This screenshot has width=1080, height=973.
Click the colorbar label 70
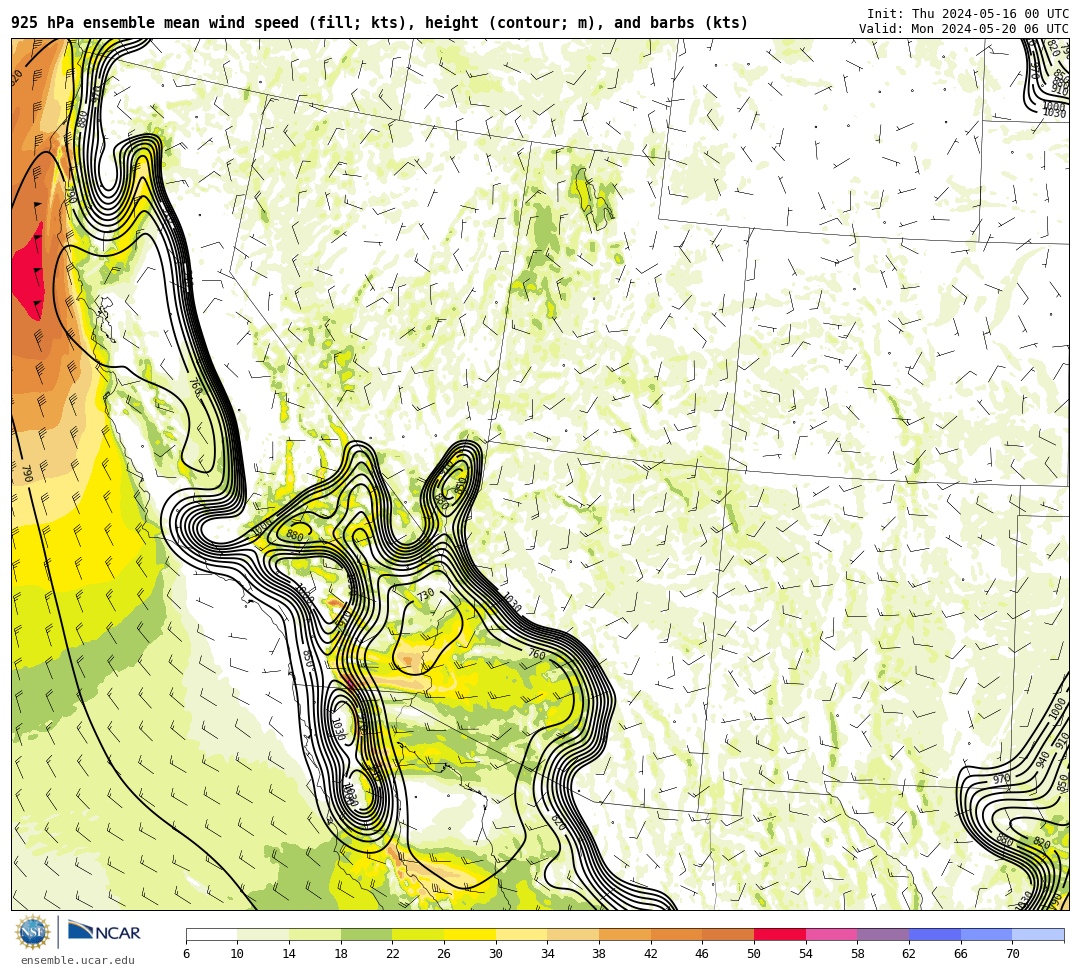click(x=1012, y=954)
